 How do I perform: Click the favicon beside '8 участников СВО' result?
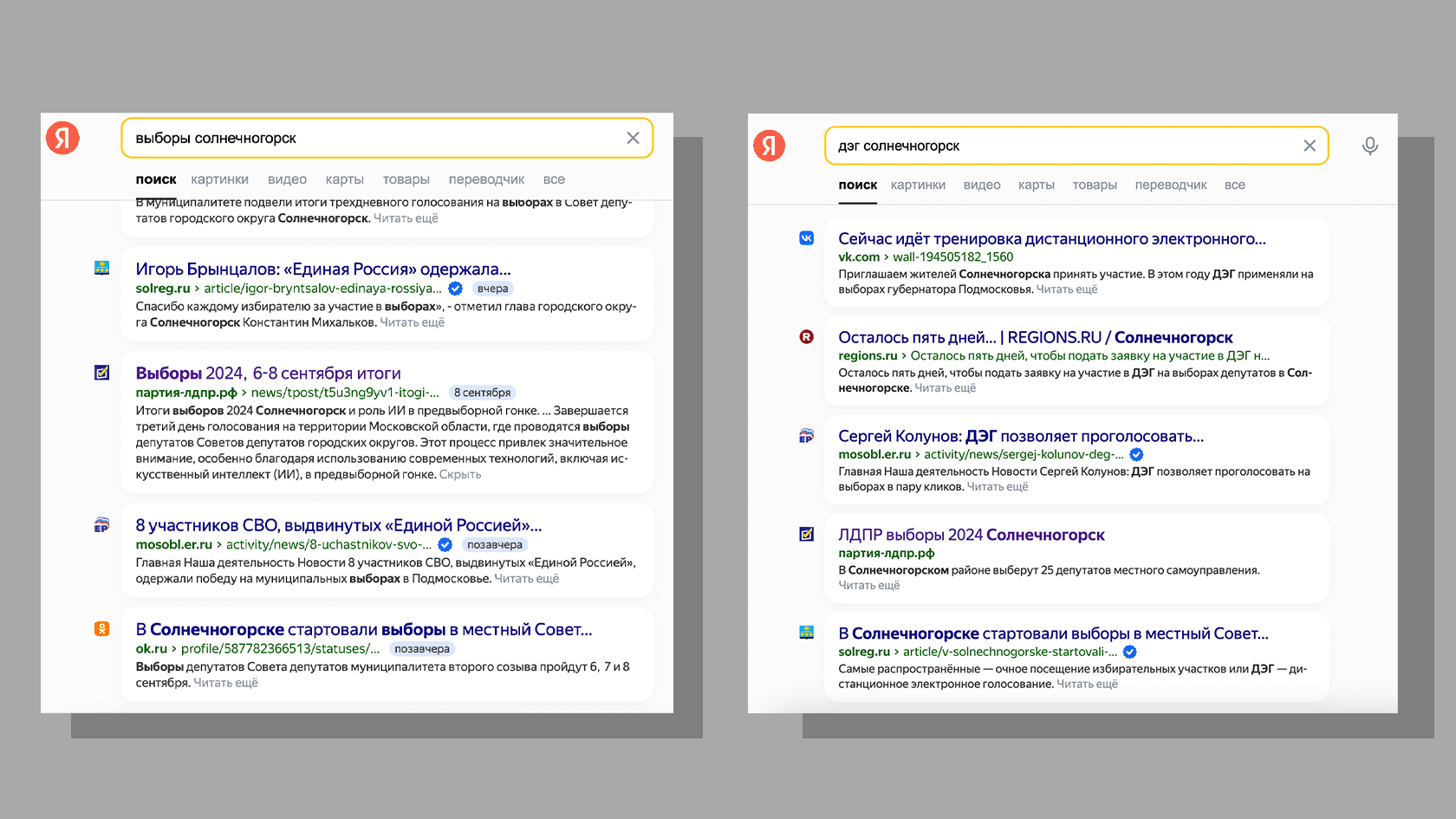(101, 524)
